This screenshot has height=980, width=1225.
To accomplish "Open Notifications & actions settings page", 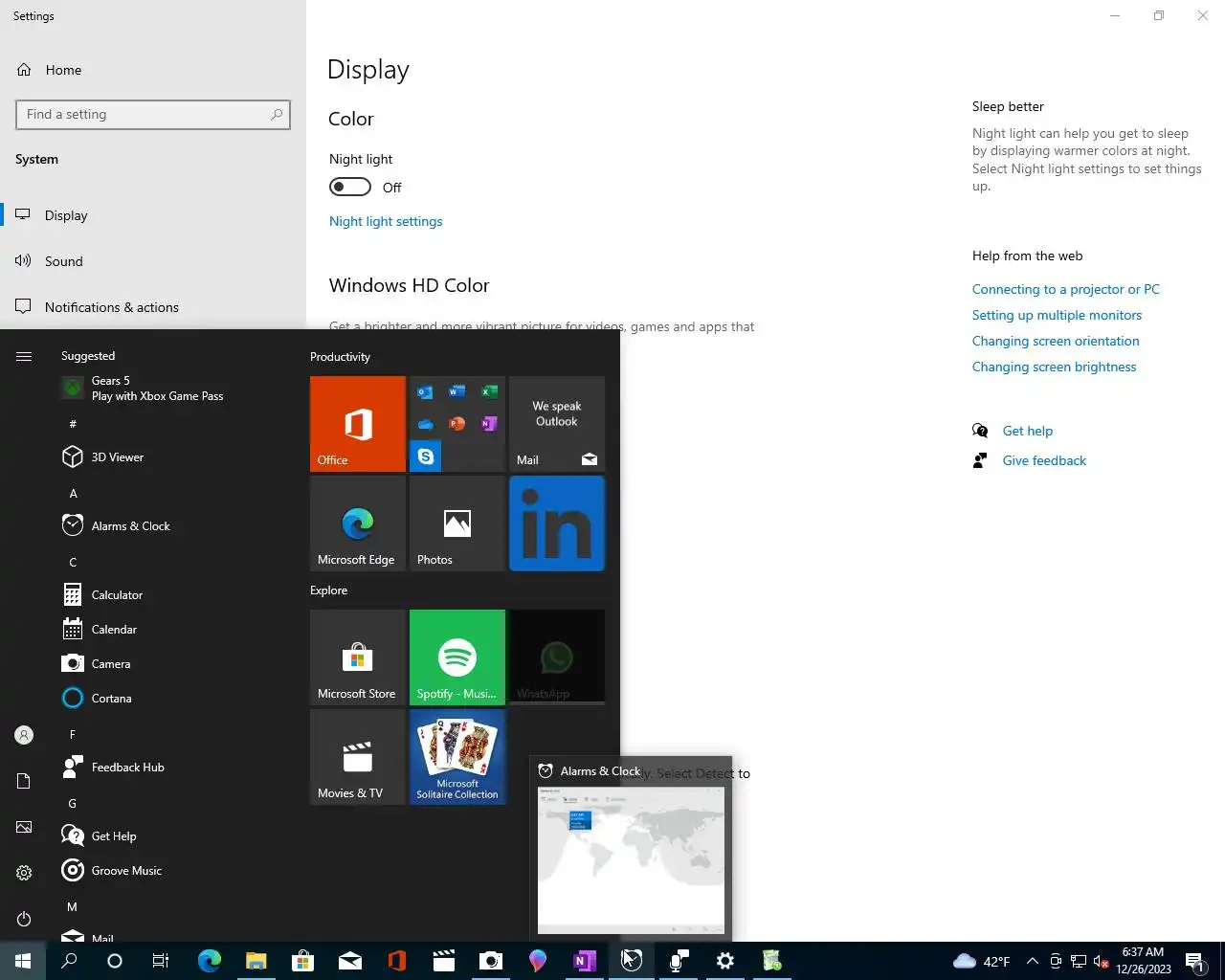I will coord(153,307).
